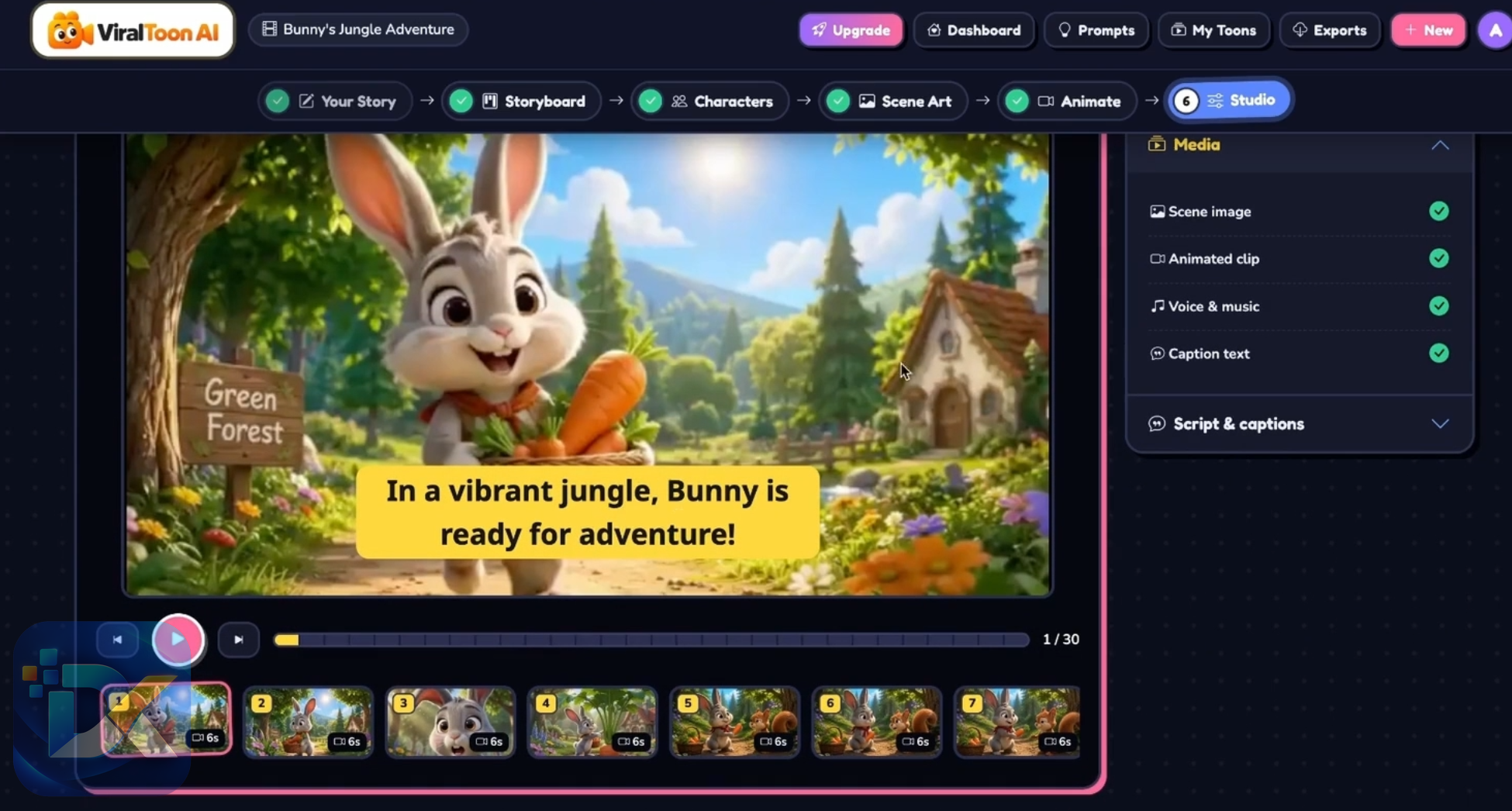
Task: Play the video preview
Action: [178, 640]
